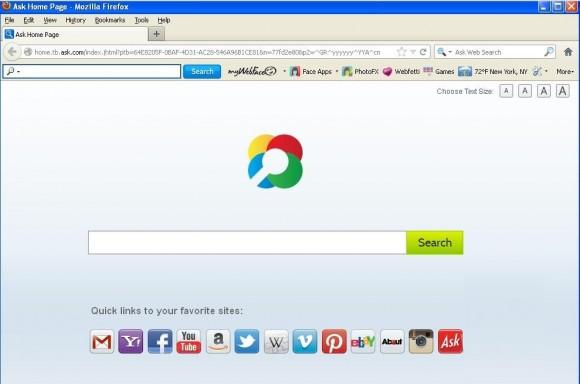Click the toolbar tools wrench icon
Image resolution: width=580 pixels, height=384 pixels.
(537, 71)
